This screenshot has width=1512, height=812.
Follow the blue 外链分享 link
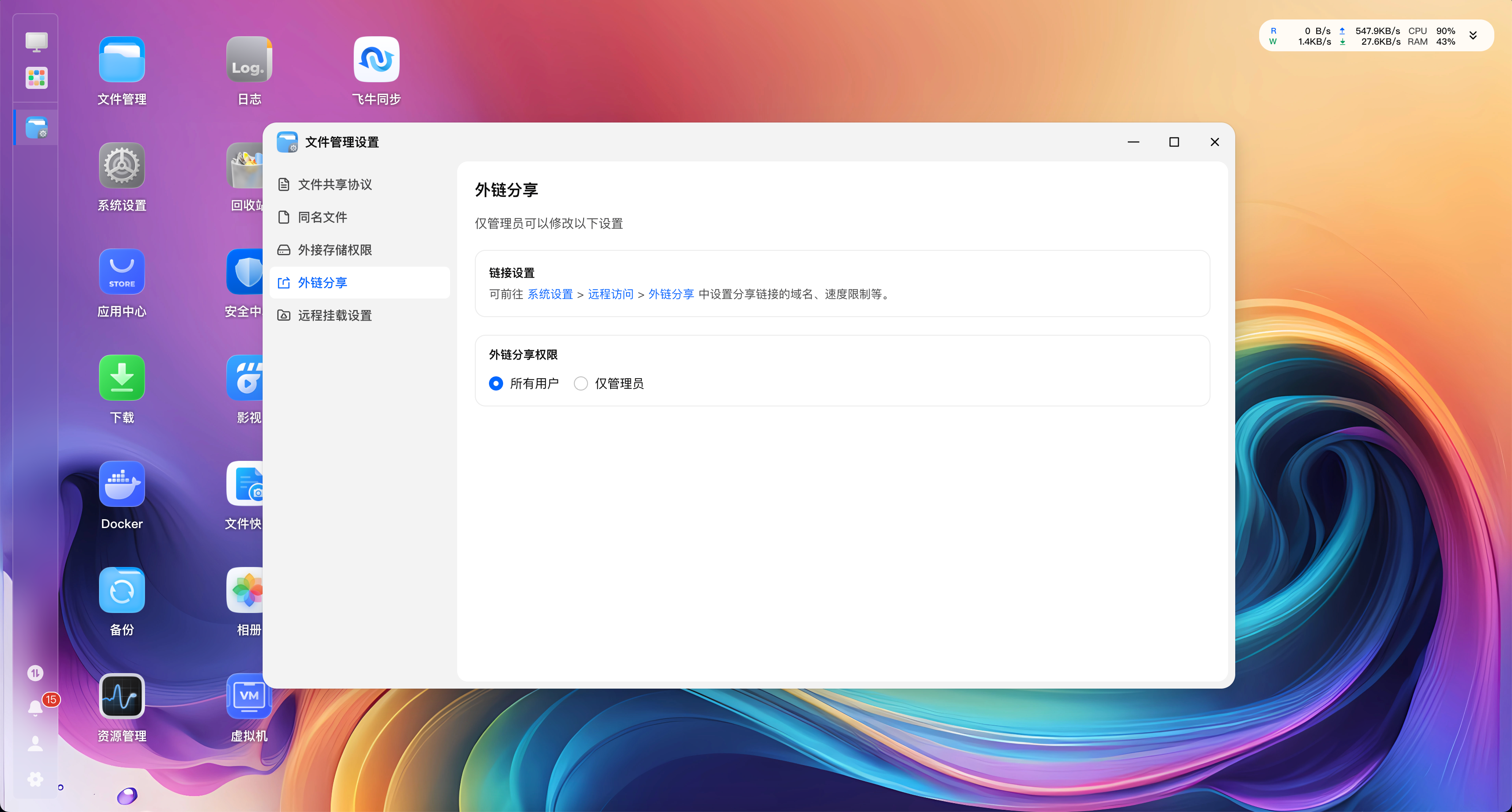tap(671, 294)
